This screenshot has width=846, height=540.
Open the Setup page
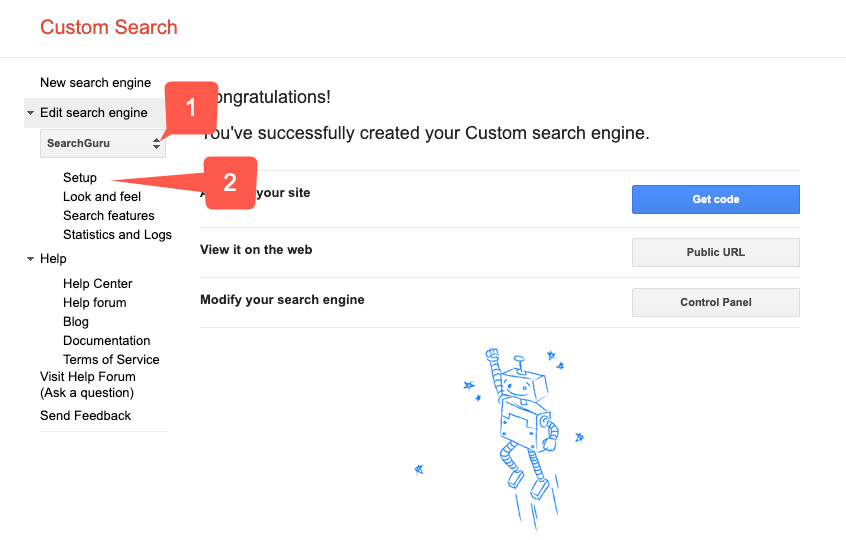(80, 177)
